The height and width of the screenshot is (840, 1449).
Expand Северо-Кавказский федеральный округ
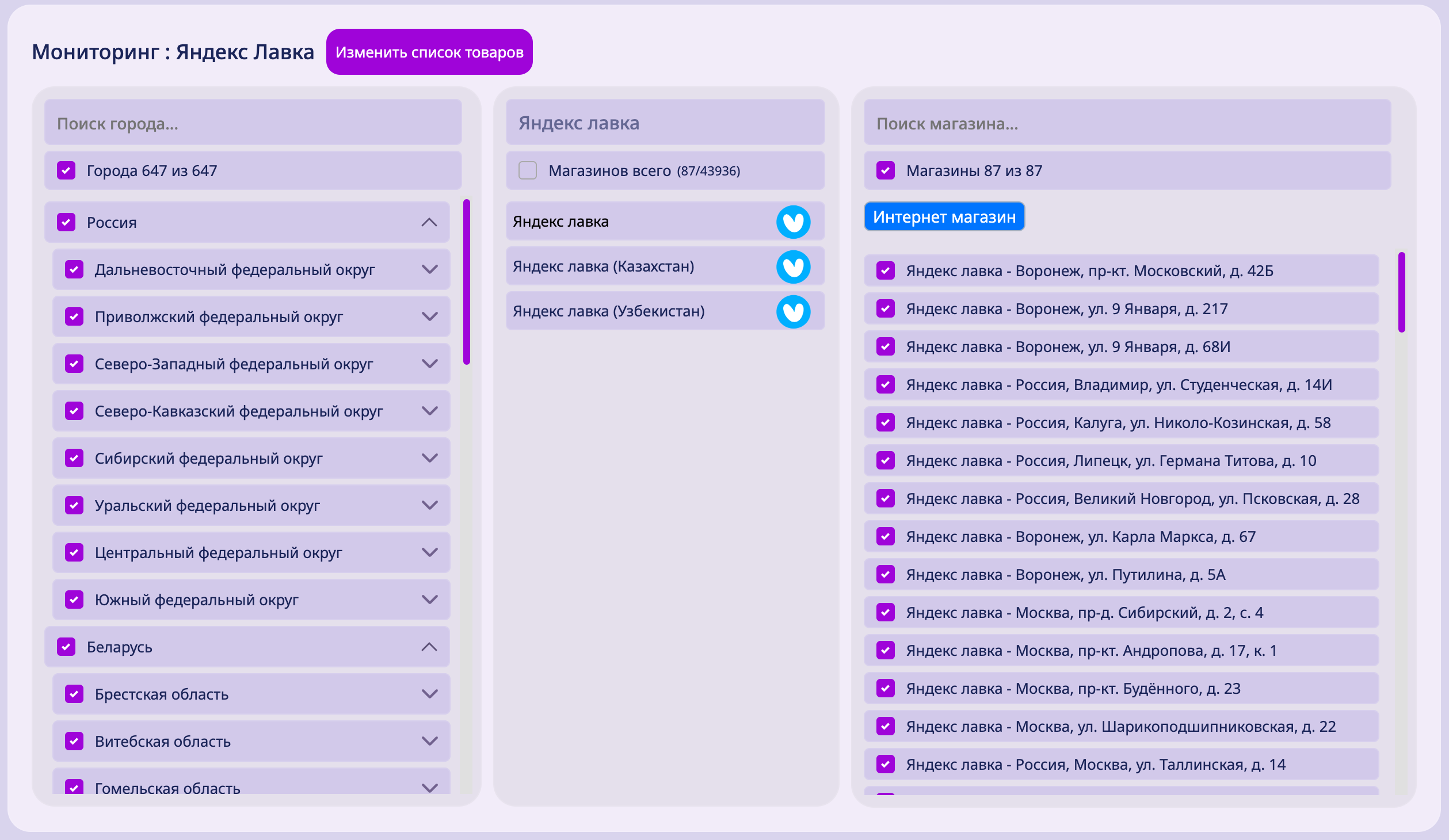[x=429, y=411]
